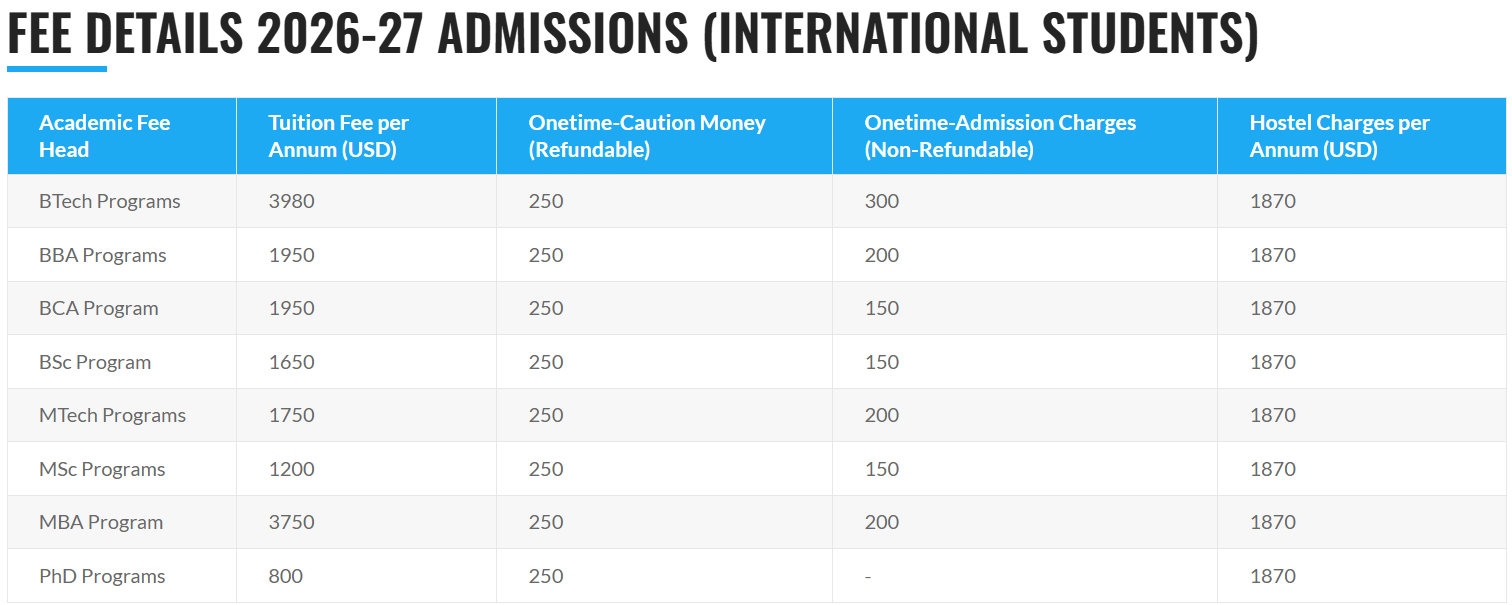The height and width of the screenshot is (605, 1512).
Task: Select the MBA Program row label
Action: [x=101, y=522]
